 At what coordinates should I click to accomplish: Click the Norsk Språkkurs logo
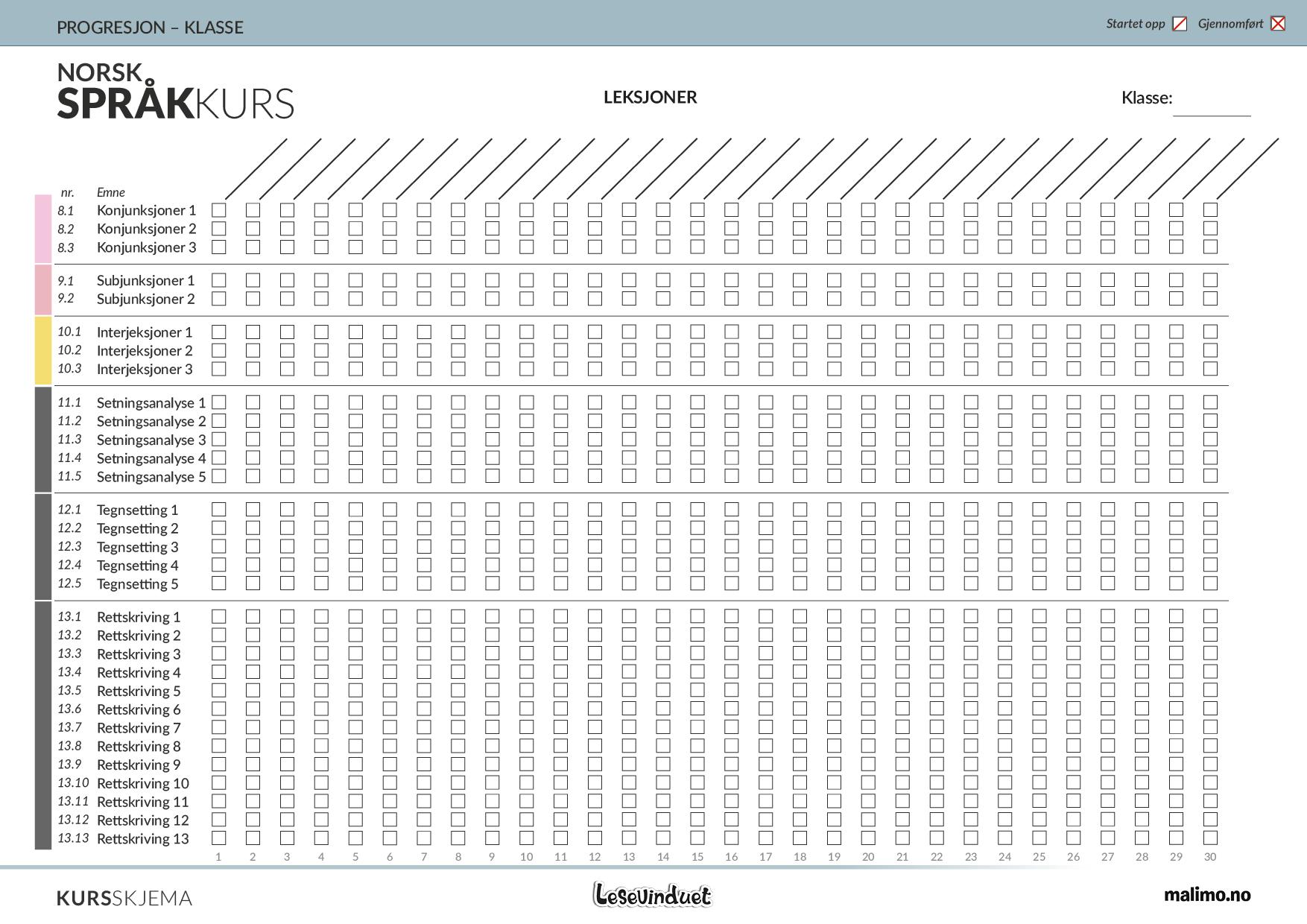(175, 91)
